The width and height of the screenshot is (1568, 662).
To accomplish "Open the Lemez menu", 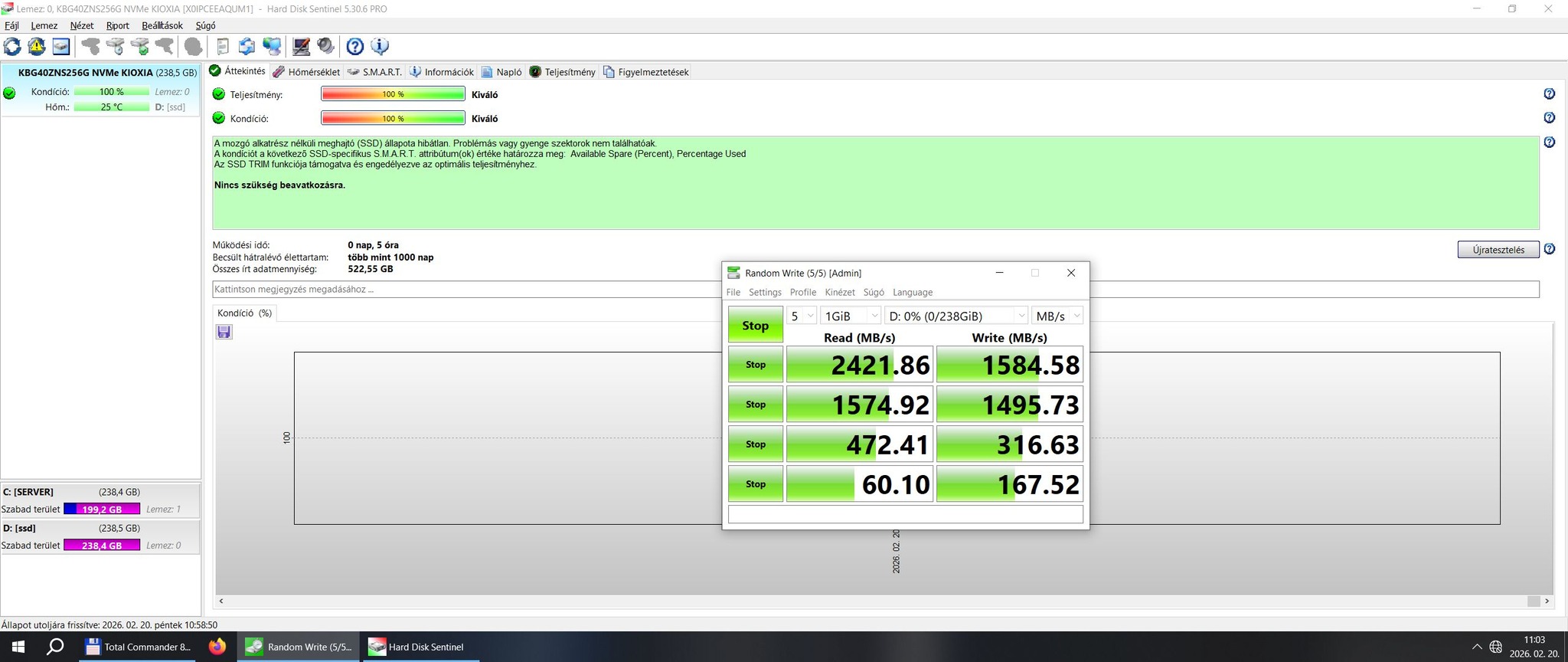I will click(44, 25).
